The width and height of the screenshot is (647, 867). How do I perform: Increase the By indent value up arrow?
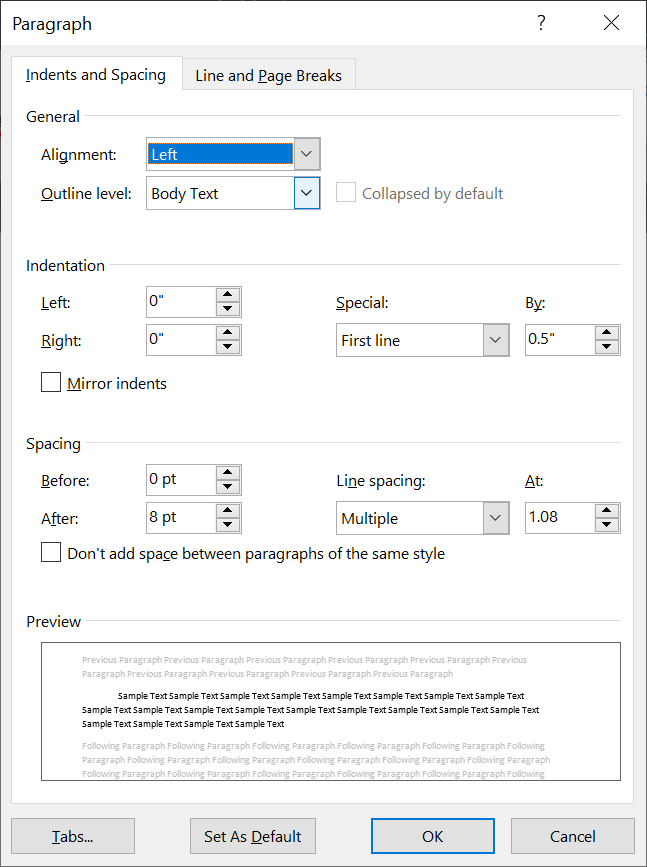click(607, 333)
